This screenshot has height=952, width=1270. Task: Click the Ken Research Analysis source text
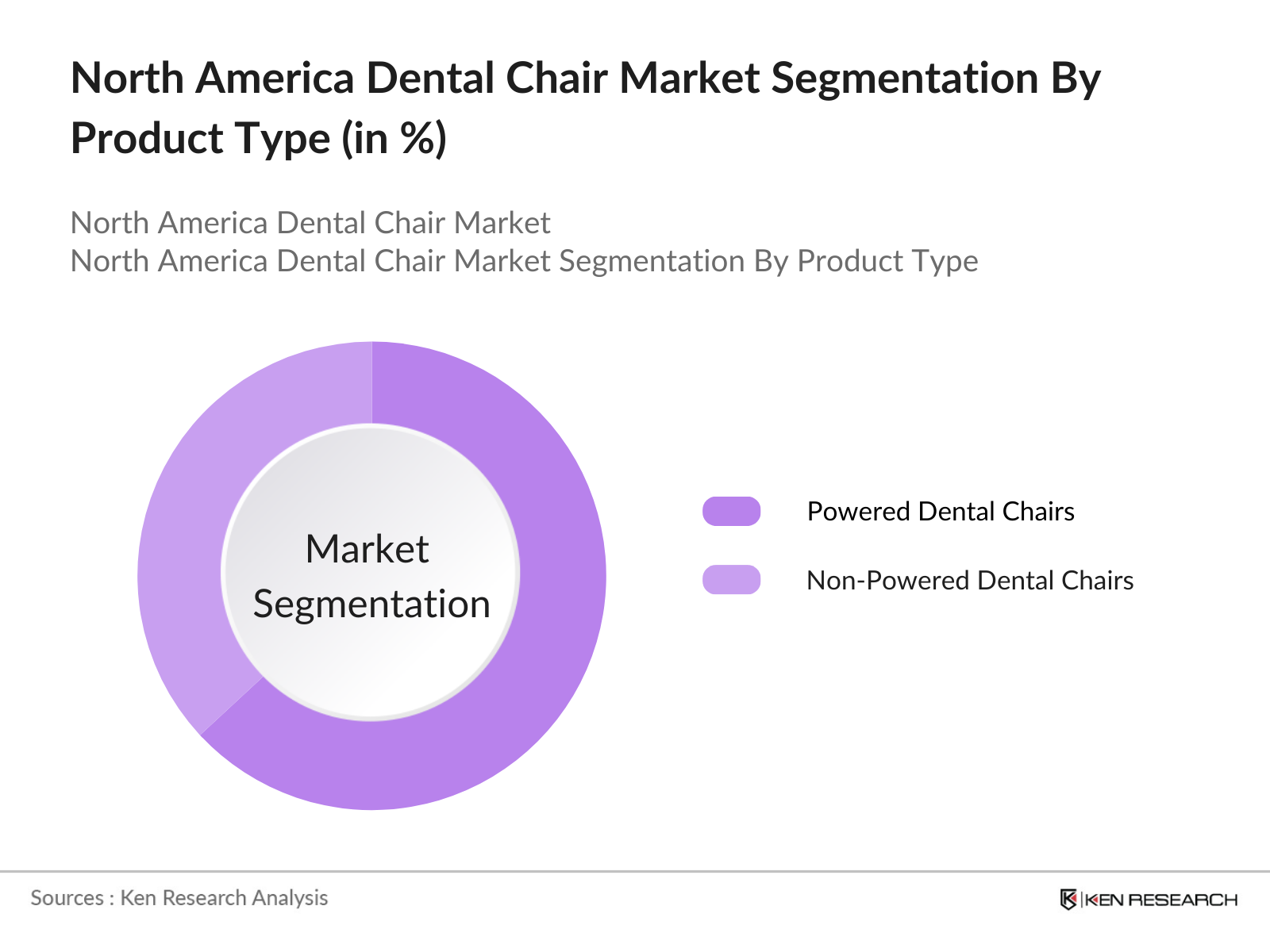point(224,898)
